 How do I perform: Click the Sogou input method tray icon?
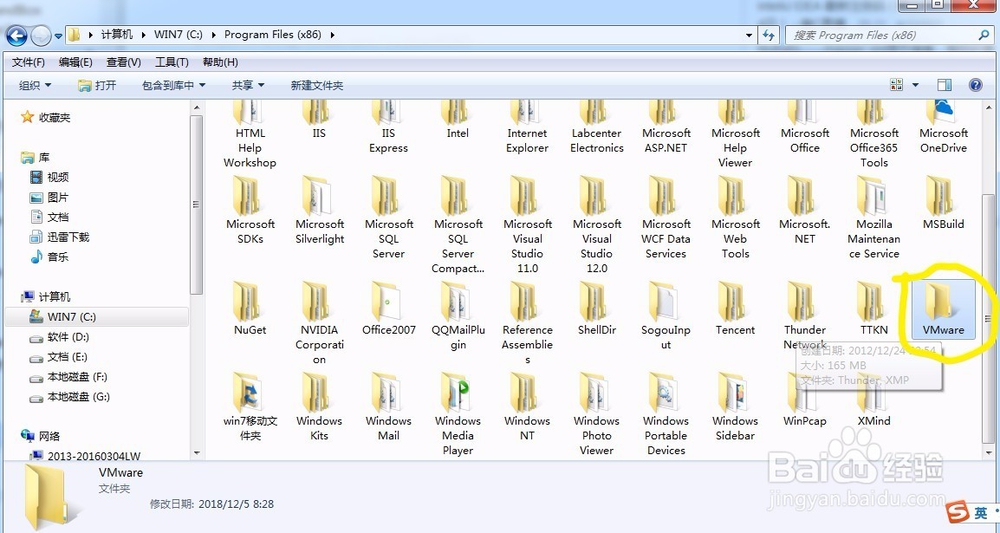tap(958, 511)
